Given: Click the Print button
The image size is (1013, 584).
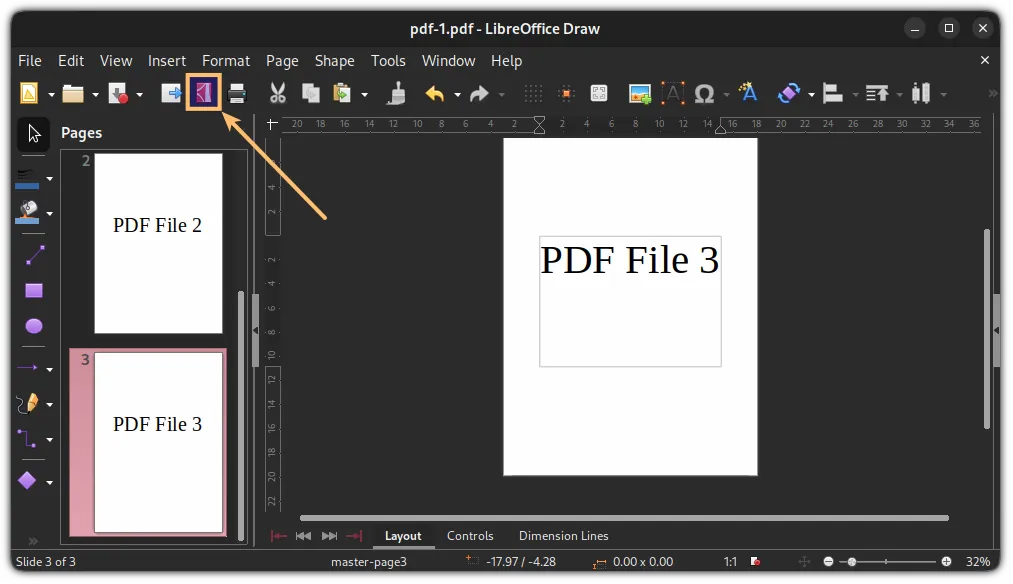Looking at the screenshot, I should coord(237,92).
